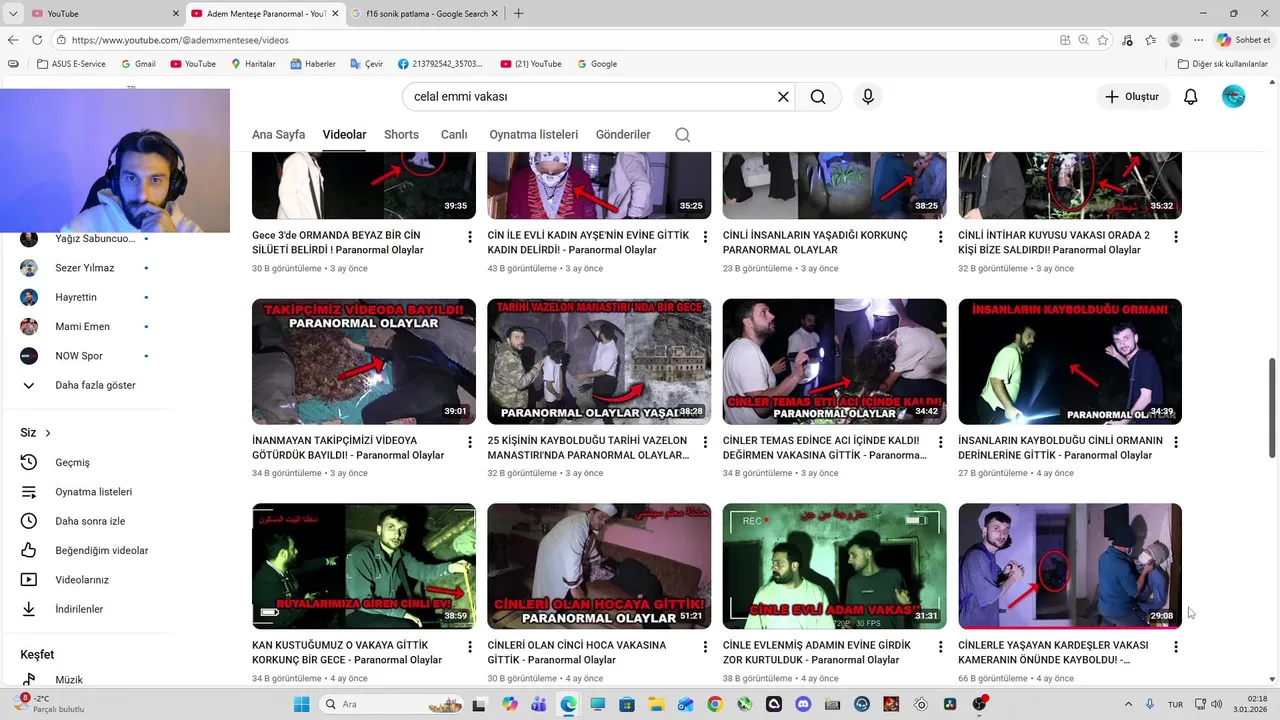Add this page to favorites with the star icon

pos(1102,40)
